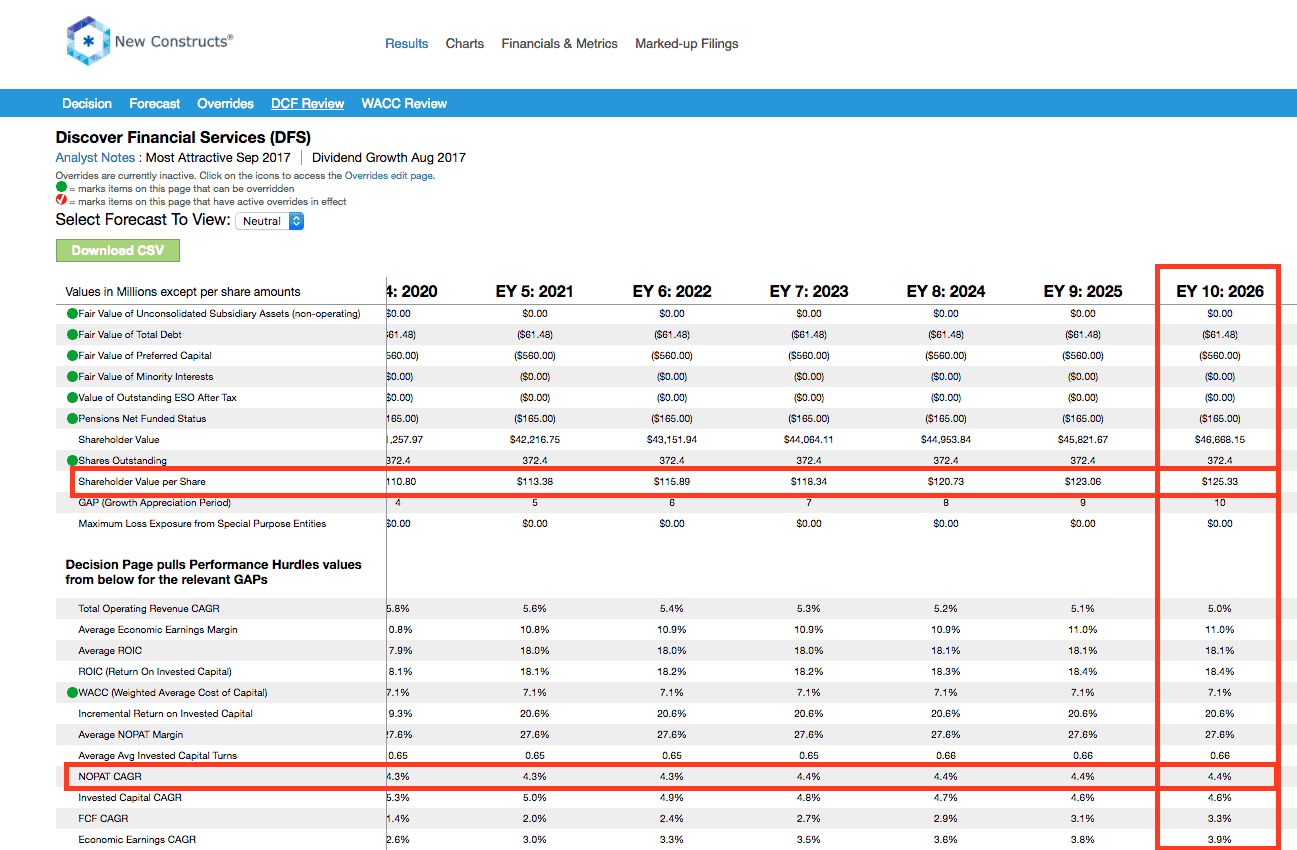Click Discover Financial Services (DFS) heading
This screenshot has height=850, width=1297.
[x=183, y=137]
